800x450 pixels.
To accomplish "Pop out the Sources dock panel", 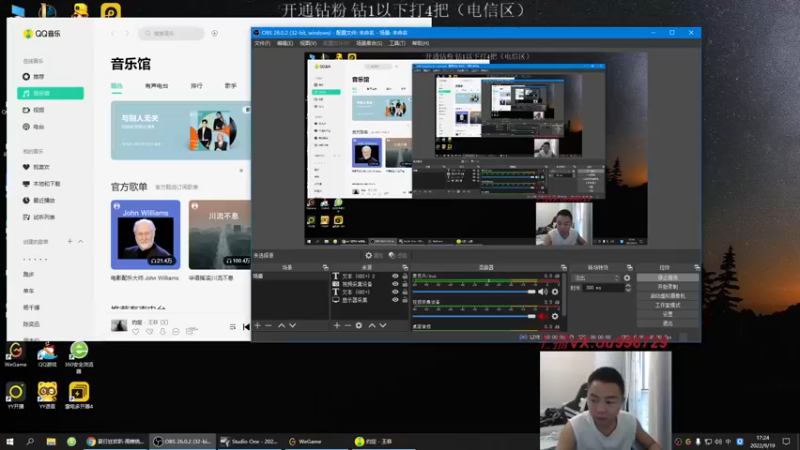I will [x=405, y=267].
